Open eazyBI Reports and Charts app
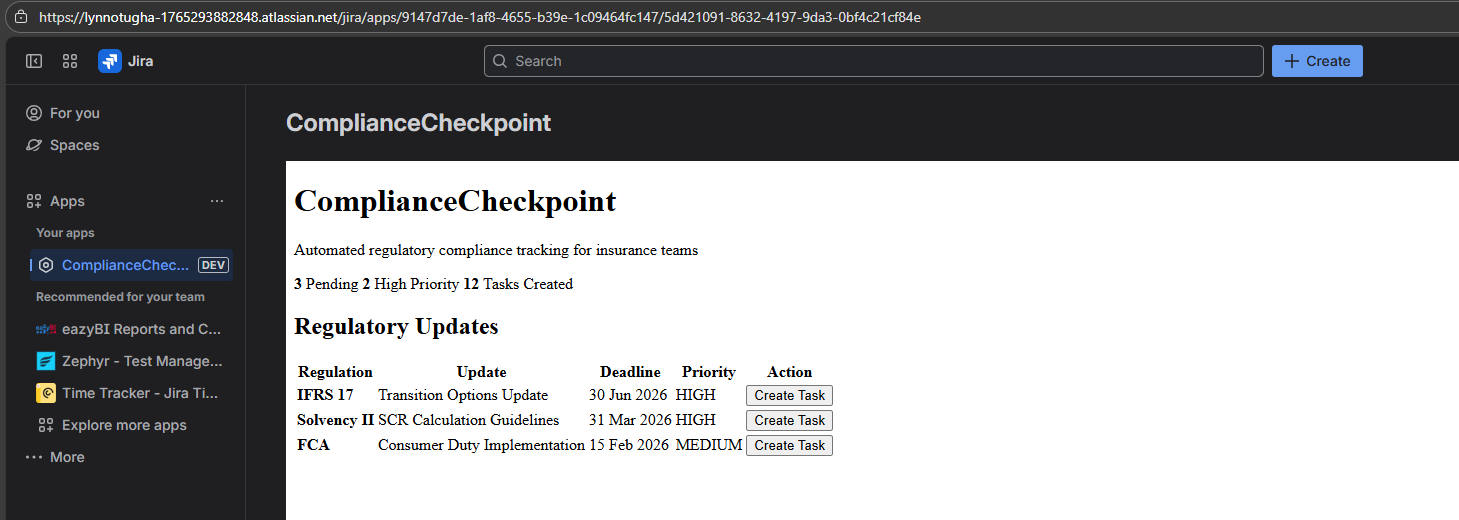Viewport: 1459px width, 520px height. click(131, 329)
